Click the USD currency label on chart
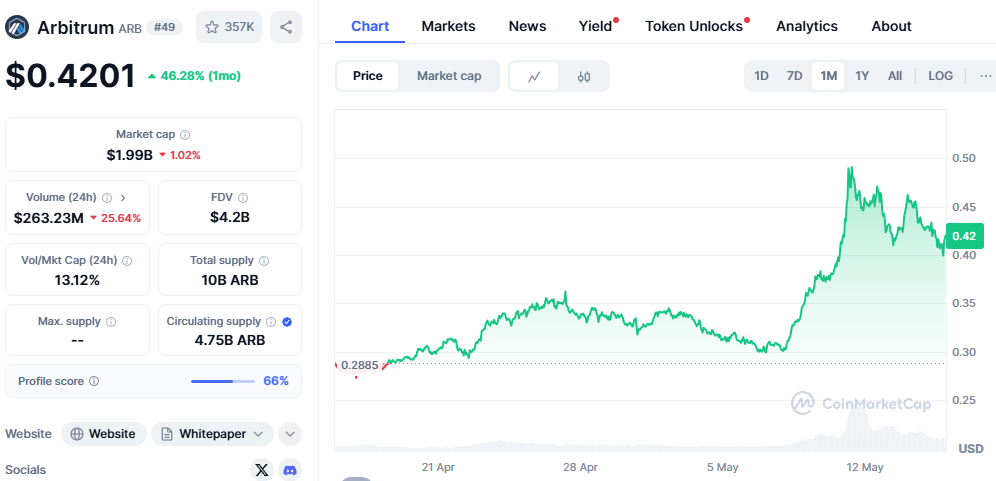The height and width of the screenshot is (481, 996). pyautogui.click(x=971, y=449)
